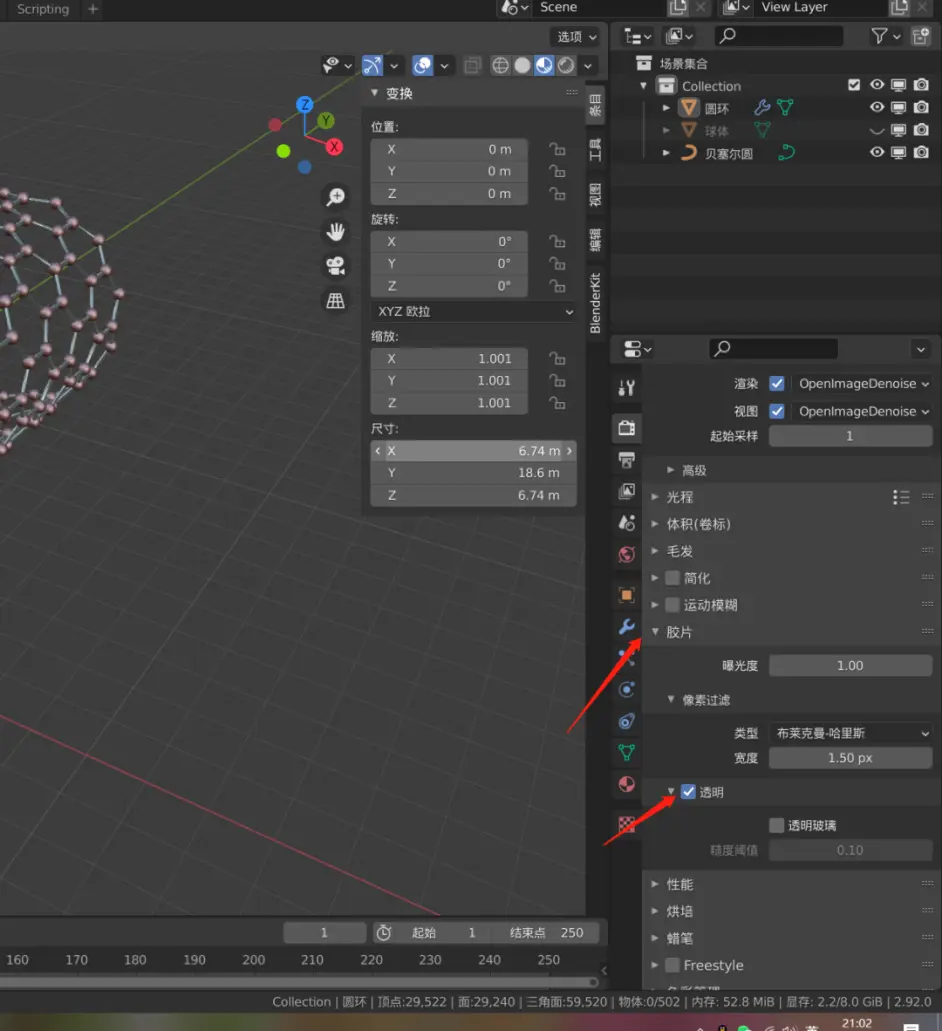This screenshot has height=1031, width=942.
Task: Click the X axis on navigation gizmo
Action: [x=334, y=147]
